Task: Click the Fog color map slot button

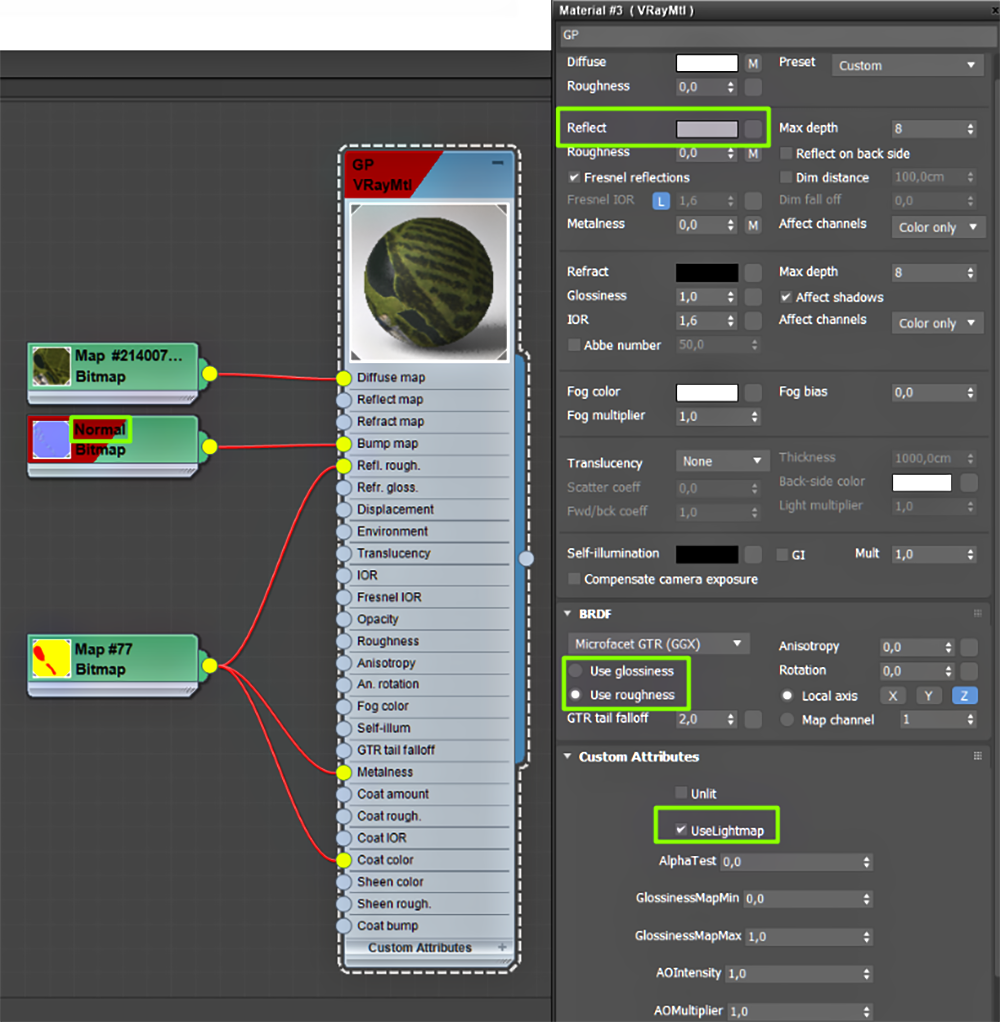Action: [x=753, y=392]
